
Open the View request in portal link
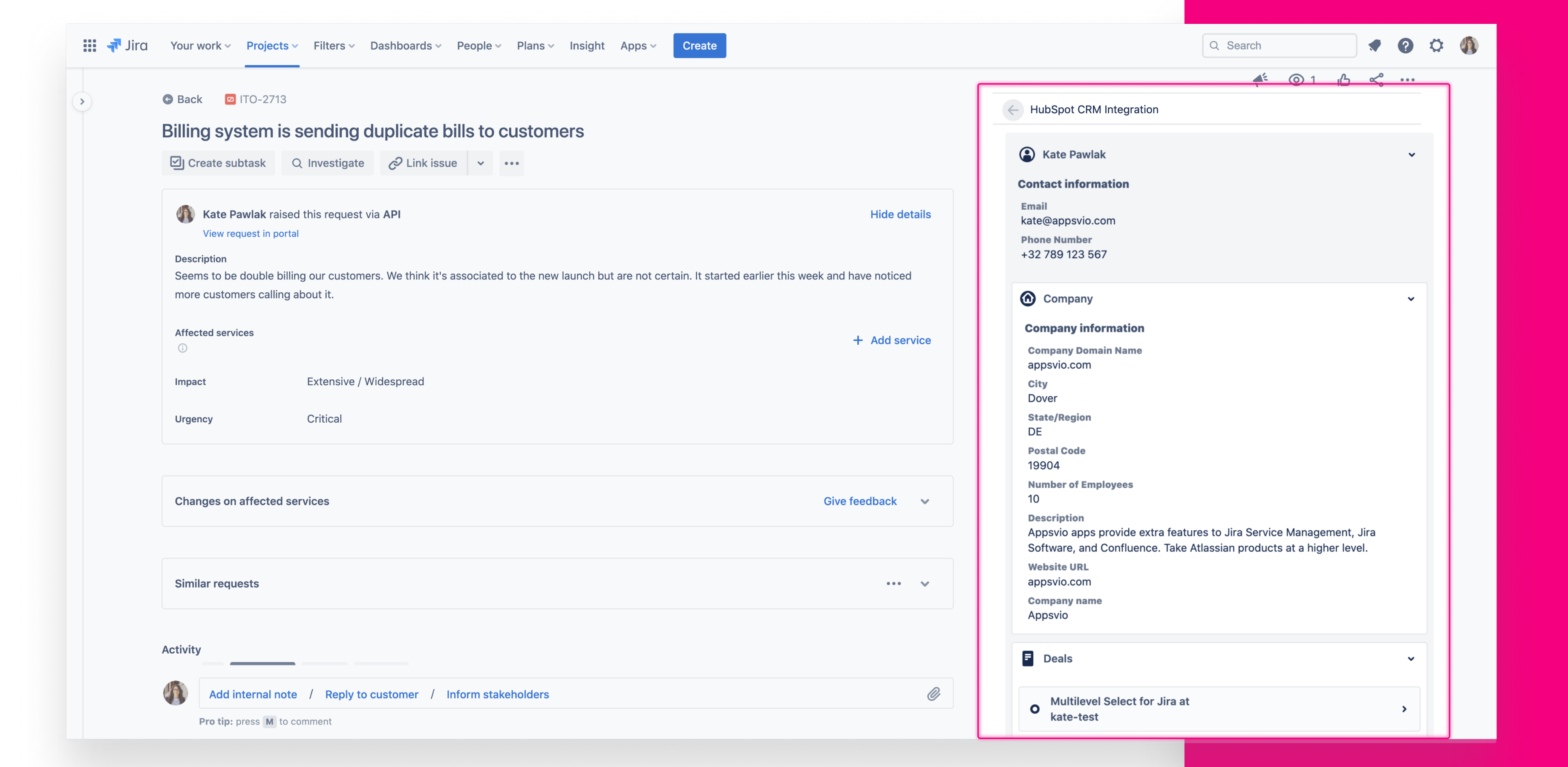250,233
